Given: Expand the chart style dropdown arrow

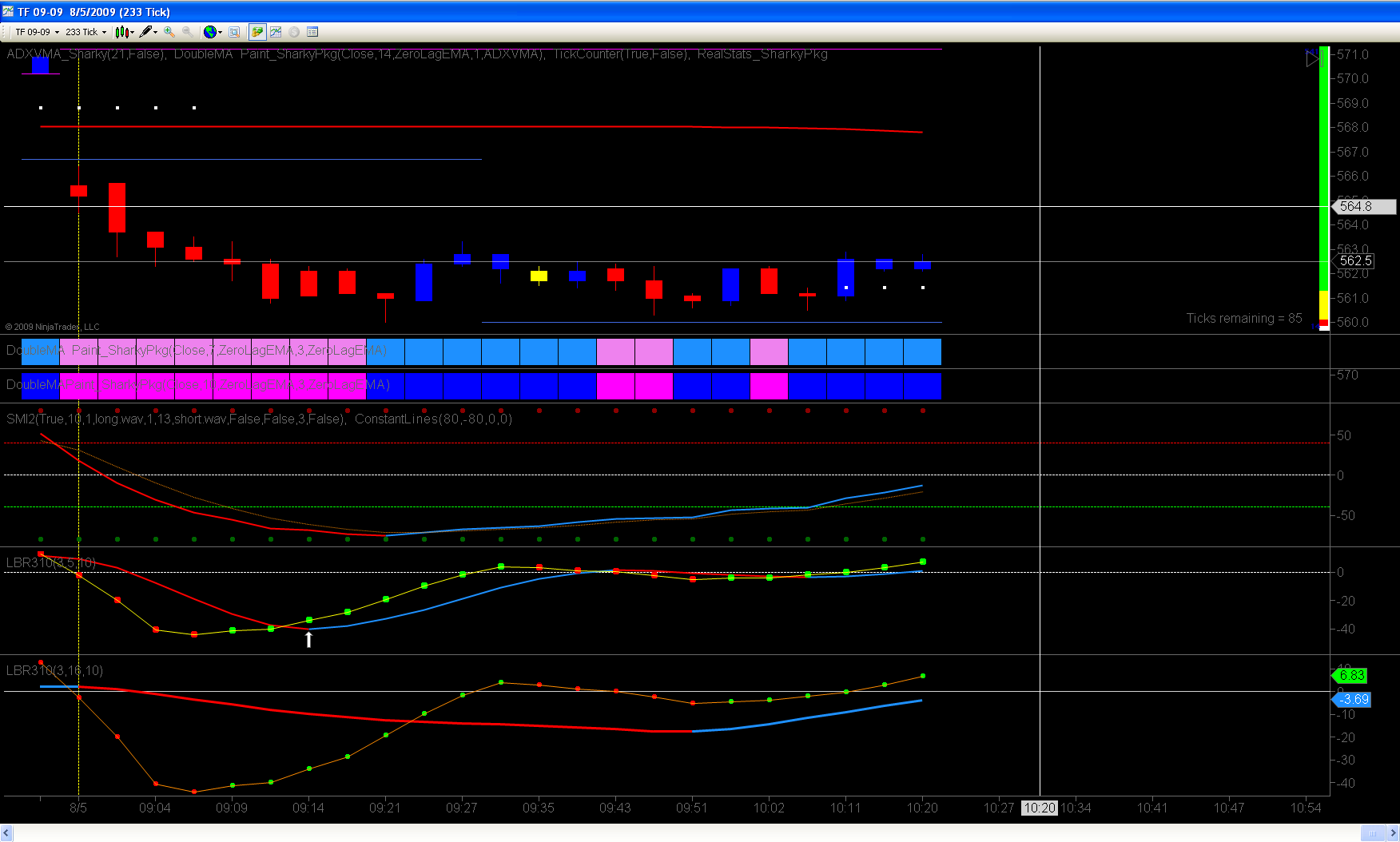Looking at the screenshot, I should [x=133, y=32].
